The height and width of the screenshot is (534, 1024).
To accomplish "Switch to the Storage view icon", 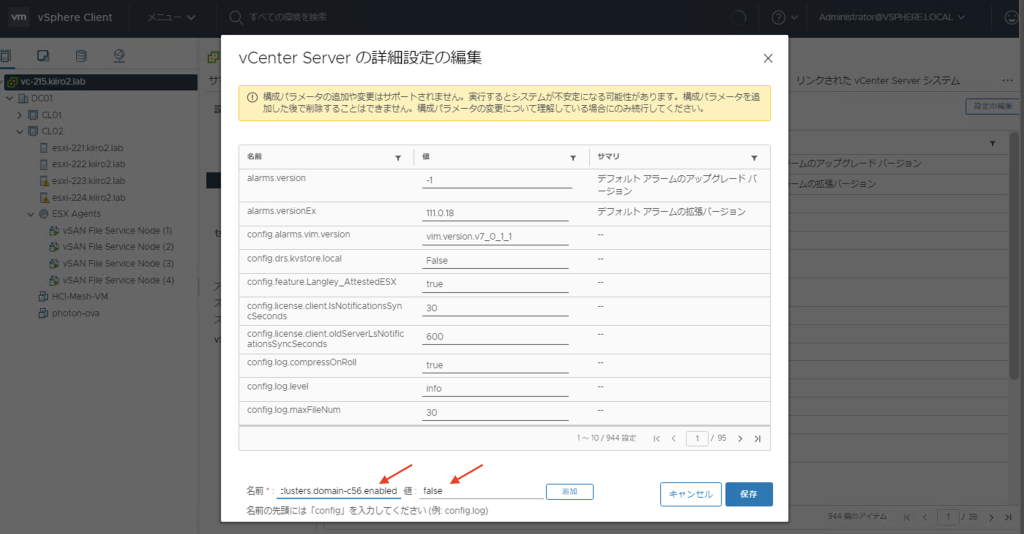I will pos(81,56).
